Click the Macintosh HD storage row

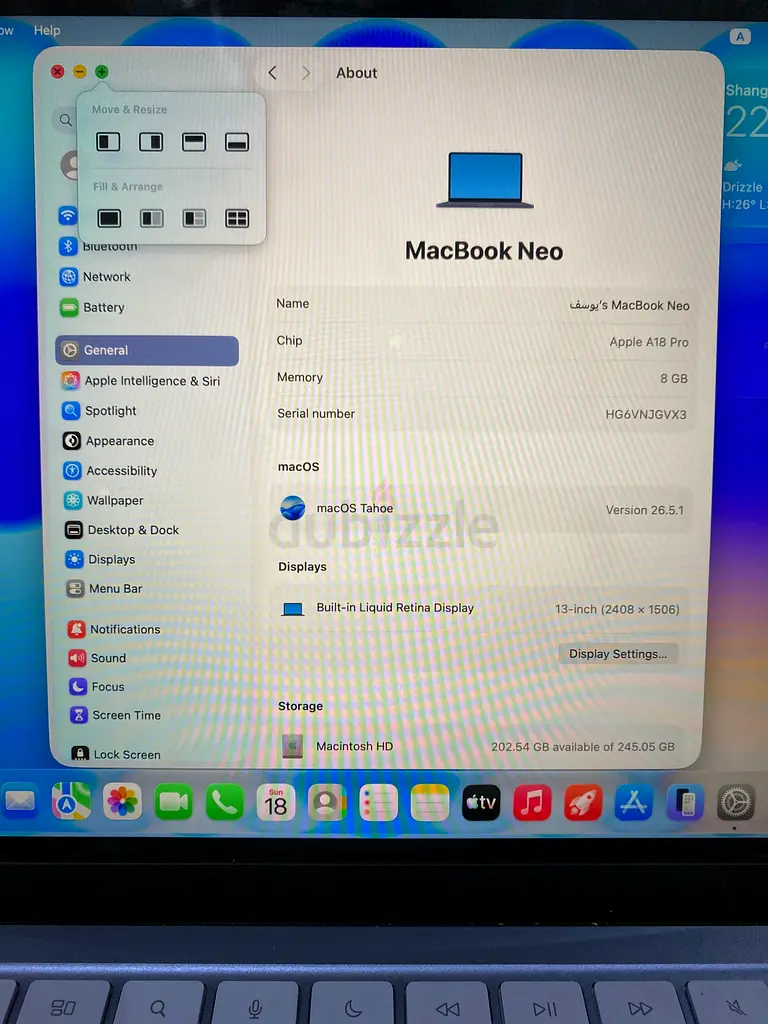[482, 746]
